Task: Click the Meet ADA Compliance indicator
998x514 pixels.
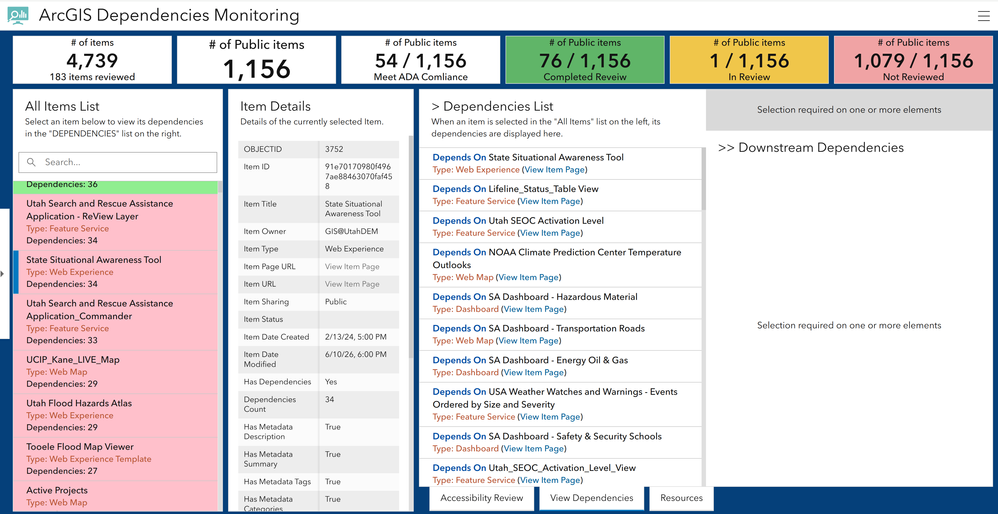Action: (x=421, y=60)
